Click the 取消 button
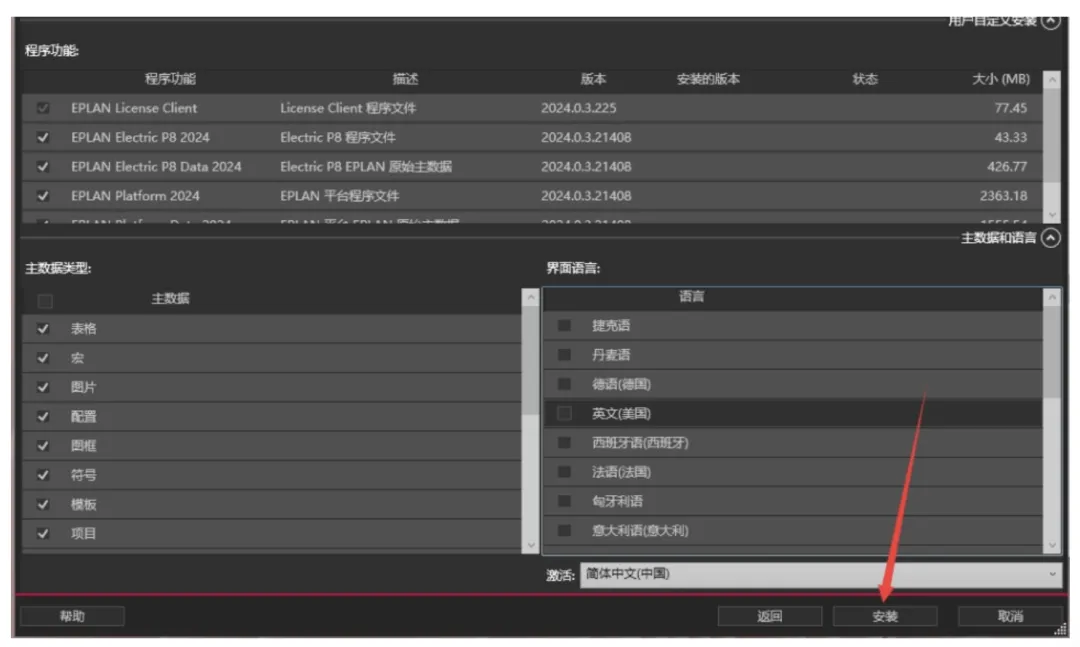 pos(1010,616)
